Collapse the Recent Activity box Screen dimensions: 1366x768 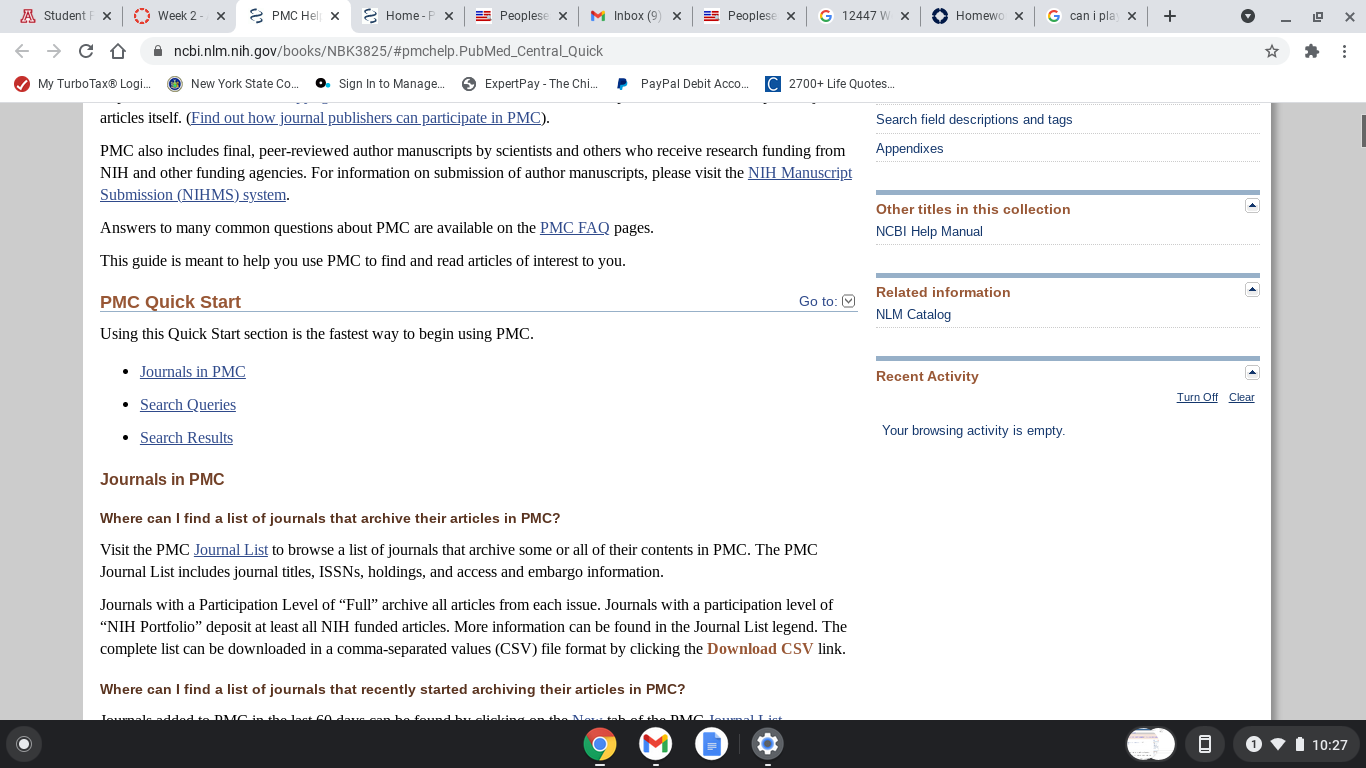pos(1252,373)
